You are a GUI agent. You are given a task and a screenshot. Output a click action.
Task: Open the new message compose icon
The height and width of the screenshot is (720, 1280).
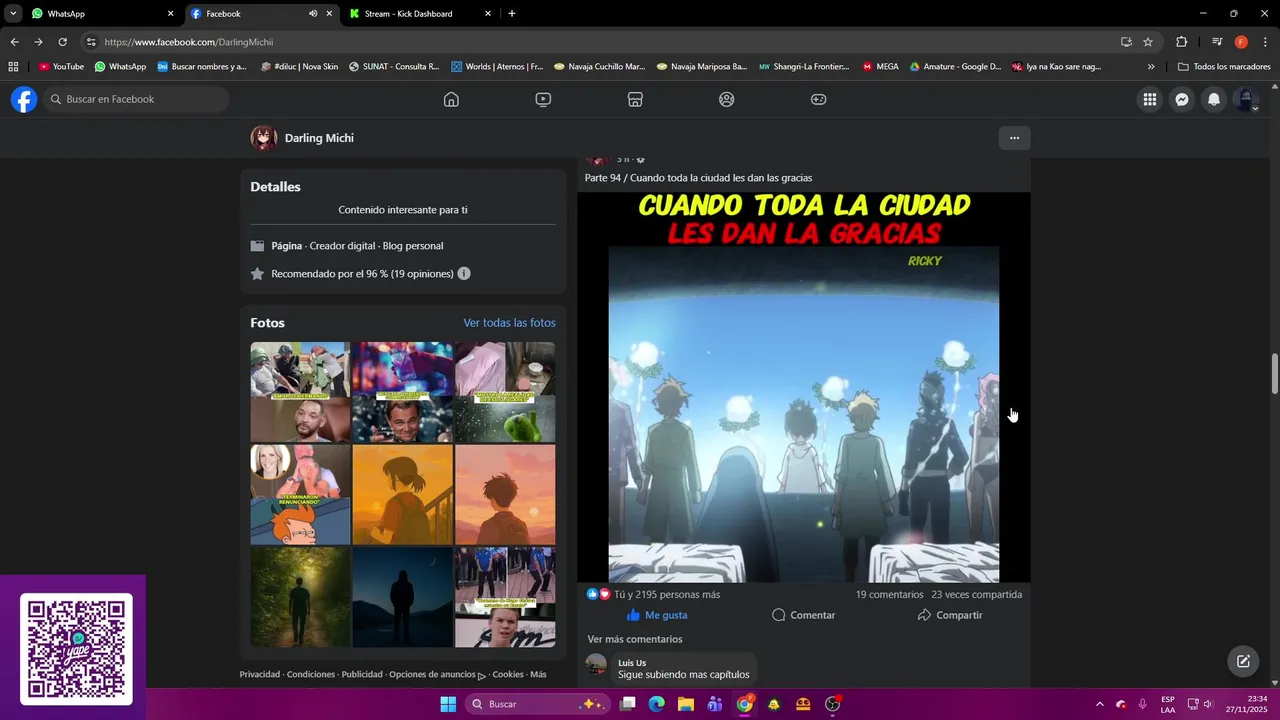pyautogui.click(x=1243, y=661)
